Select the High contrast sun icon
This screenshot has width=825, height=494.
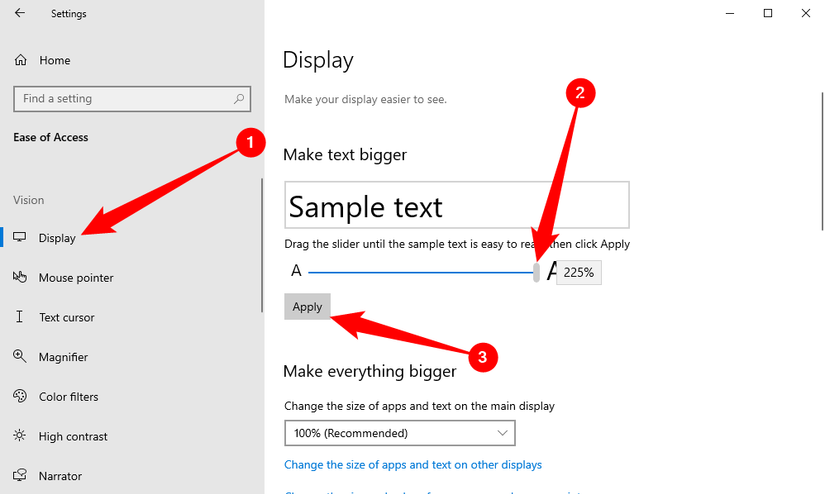pos(19,436)
